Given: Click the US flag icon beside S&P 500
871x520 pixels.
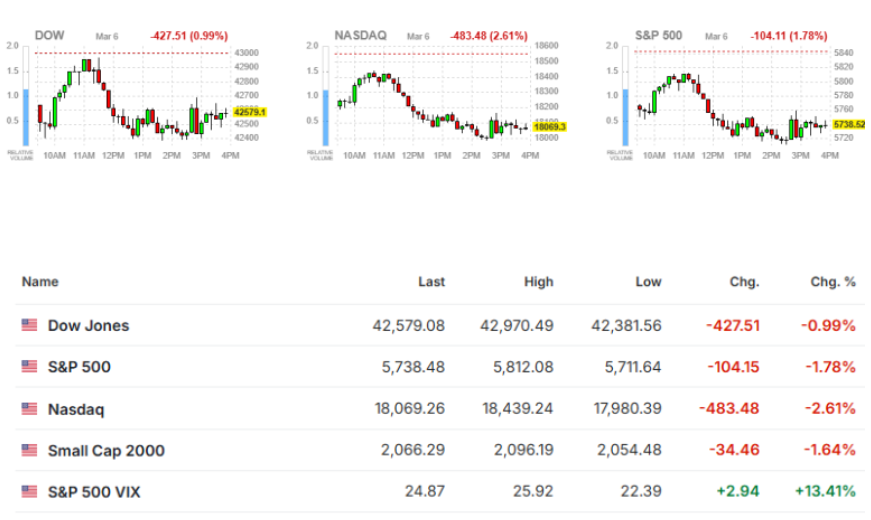Looking at the screenshot, I should [x=29, y=366].
